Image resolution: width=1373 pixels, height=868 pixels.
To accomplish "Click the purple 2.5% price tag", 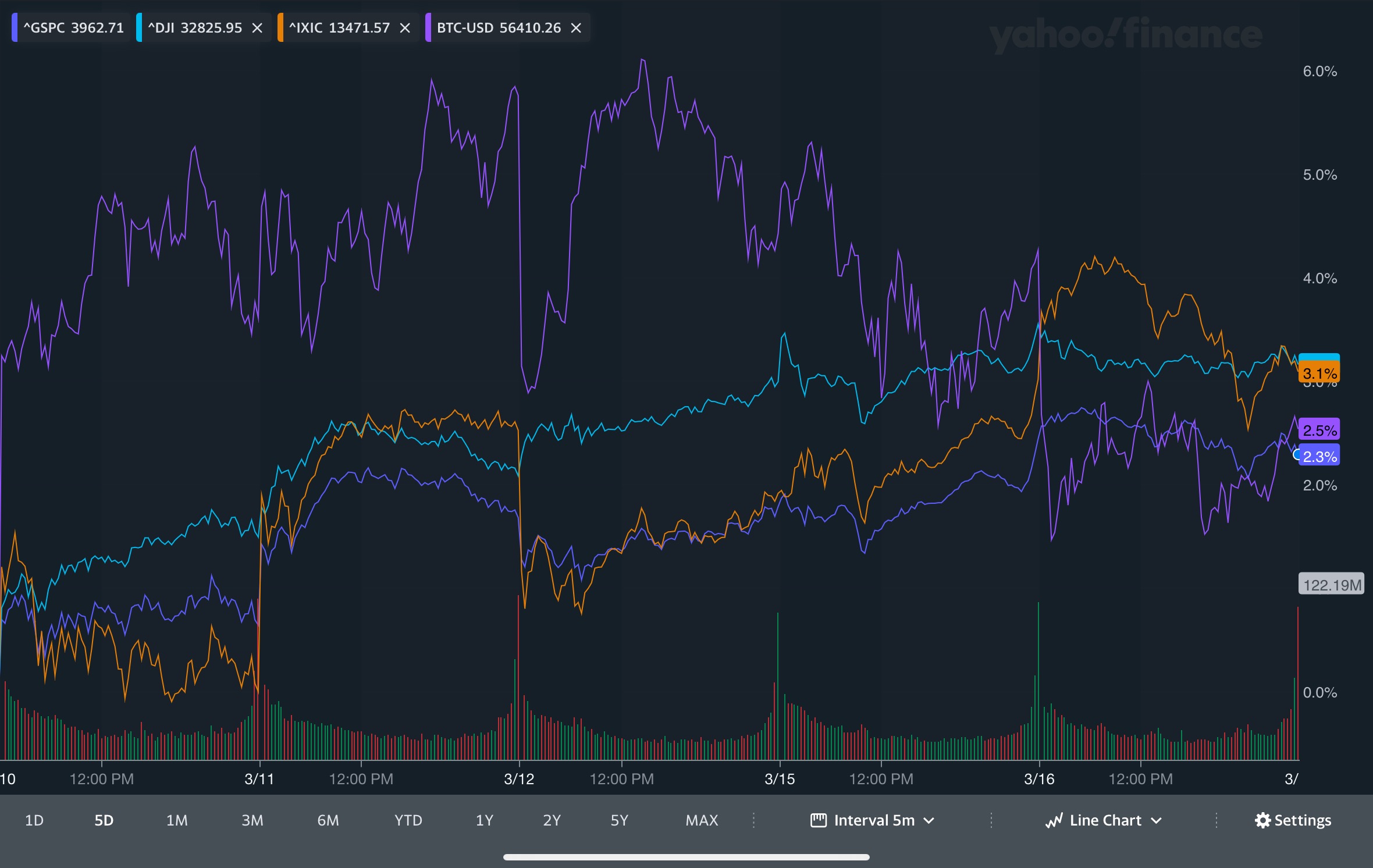I will [x=1319, y=431].
